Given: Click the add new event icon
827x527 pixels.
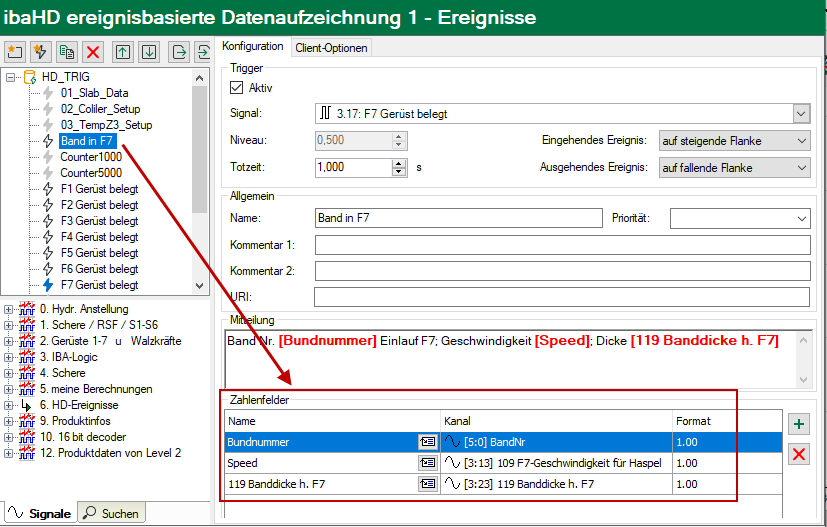Looking at the screenshot, I should (41, 51).
